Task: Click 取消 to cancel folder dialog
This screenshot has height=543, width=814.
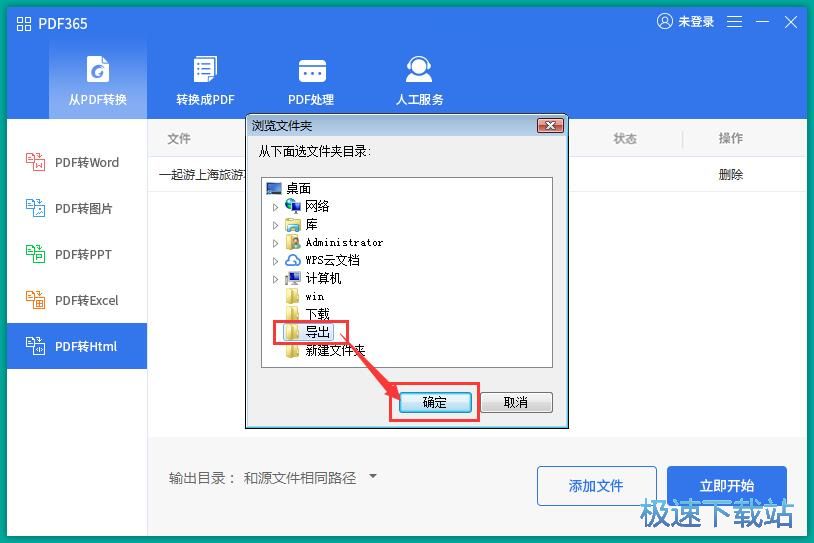Action: coord(516,402)
